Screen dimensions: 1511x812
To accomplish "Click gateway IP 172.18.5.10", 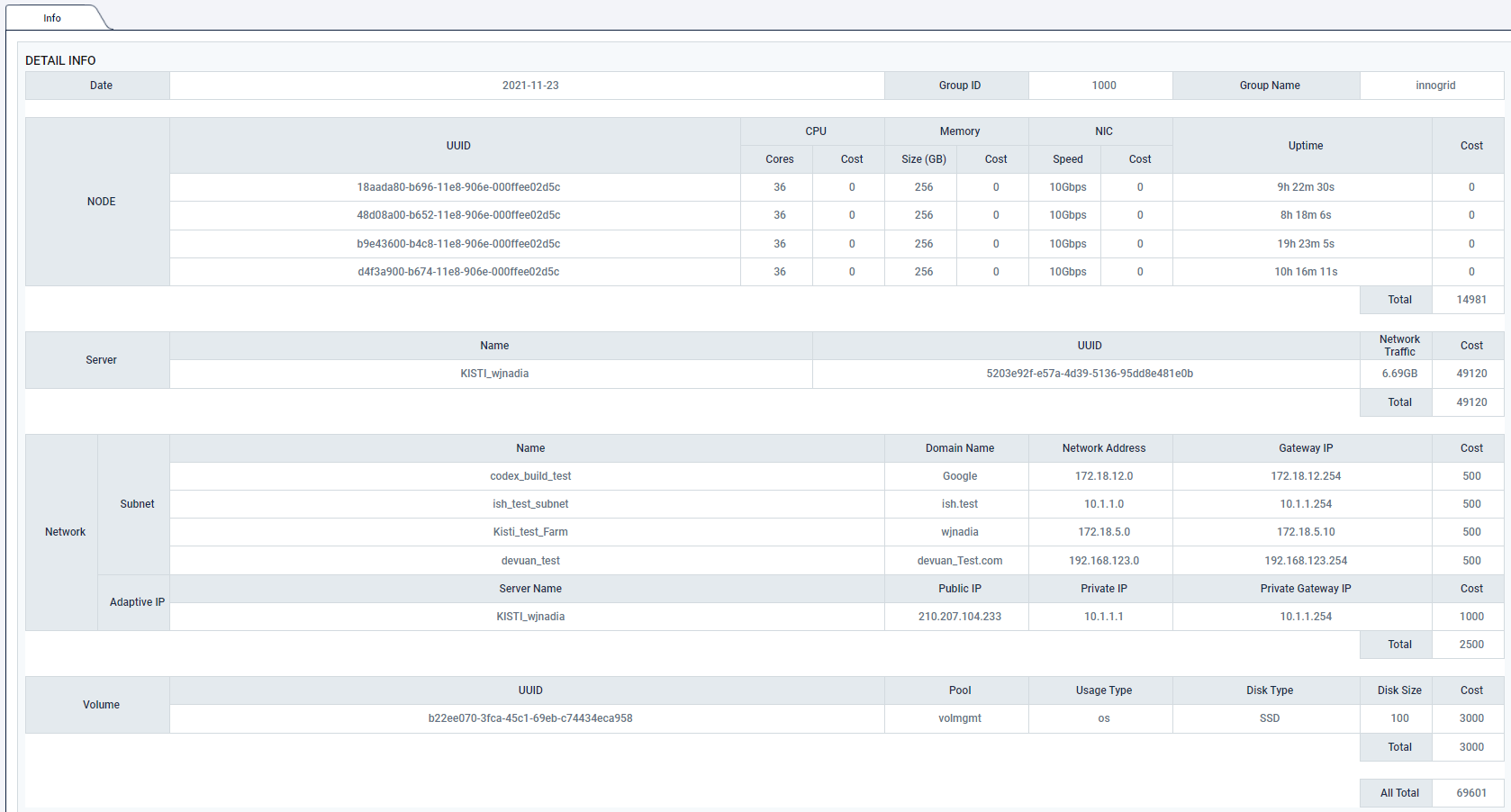I will tap(1306, 532).
